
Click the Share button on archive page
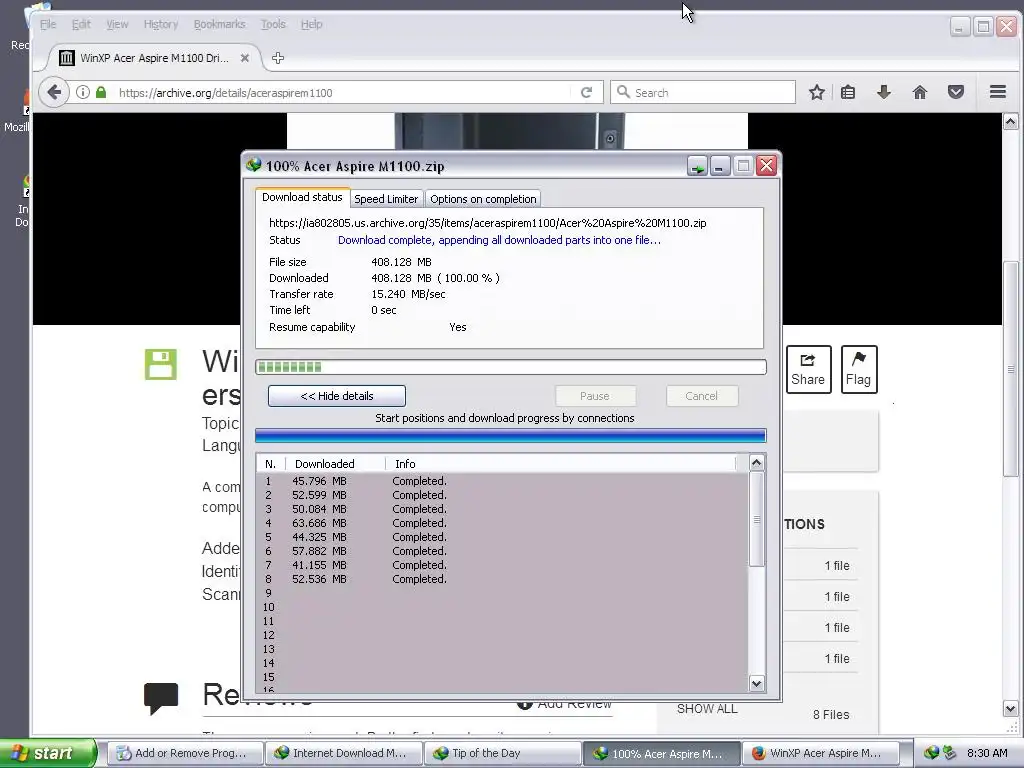click(x=808, y=370)
